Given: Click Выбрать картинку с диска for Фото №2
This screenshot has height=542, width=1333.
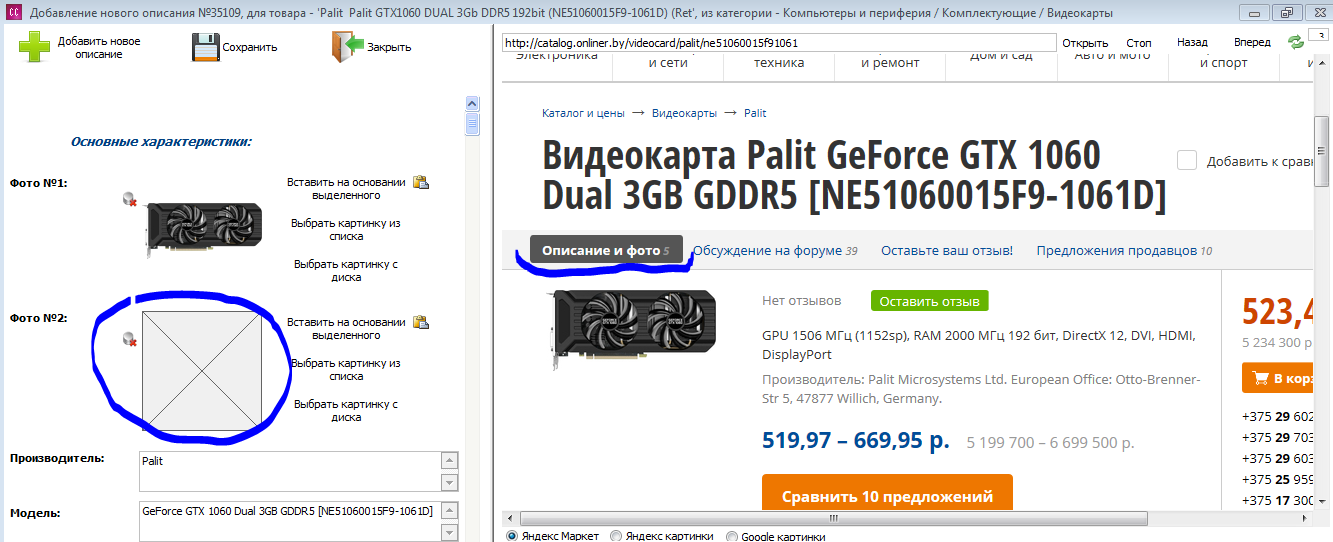Looking at the screenshot, I should pyautogui.click(x=346, y=411).
